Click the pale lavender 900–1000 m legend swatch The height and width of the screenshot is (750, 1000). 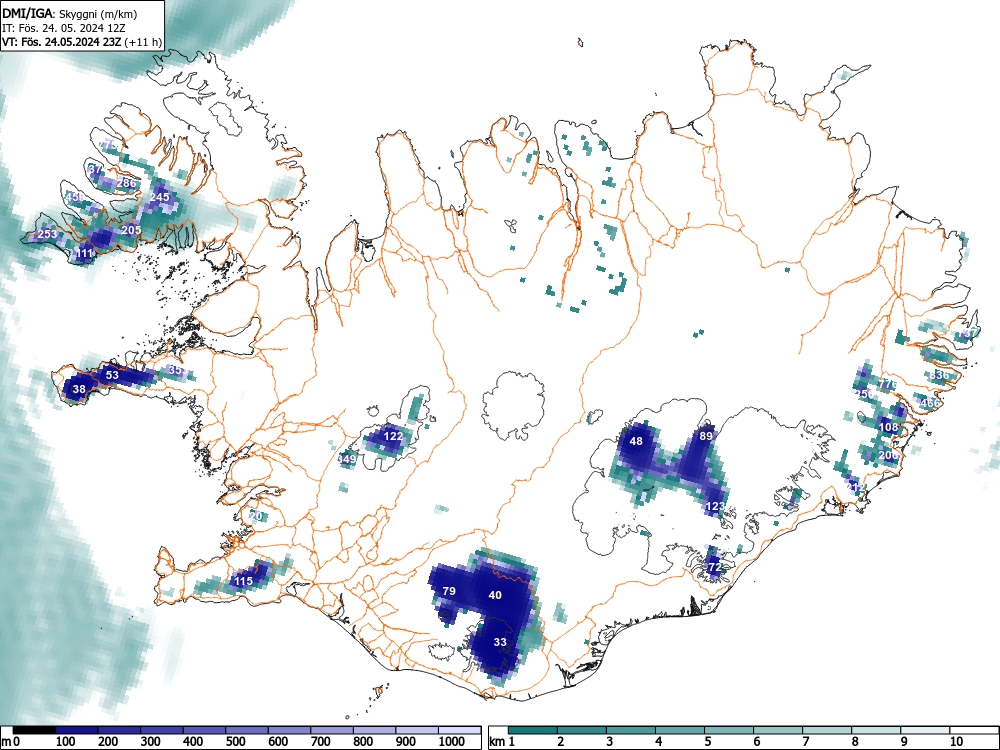click(417, 730)
